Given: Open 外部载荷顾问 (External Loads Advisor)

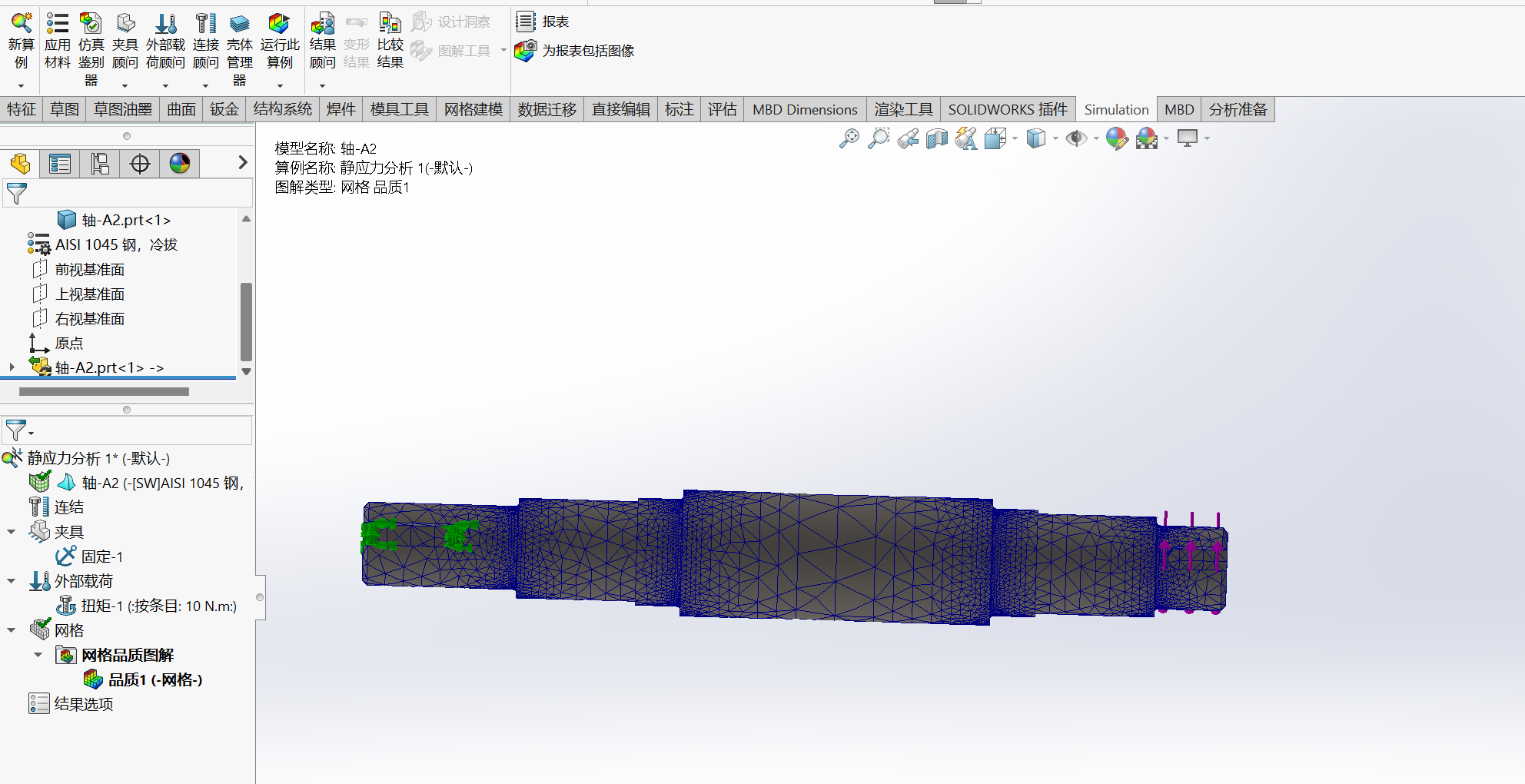Looking at the screenshot, I should (x=165, y=23).
